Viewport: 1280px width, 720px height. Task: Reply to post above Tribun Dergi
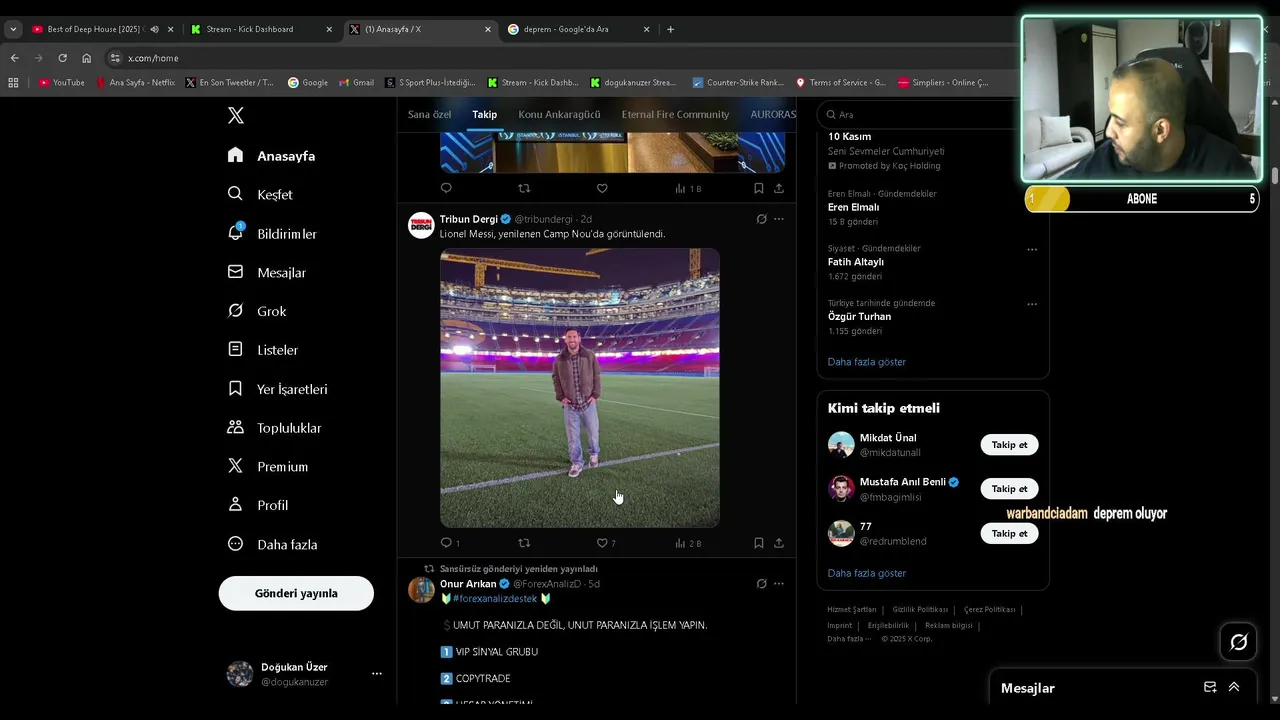point(446,188)
